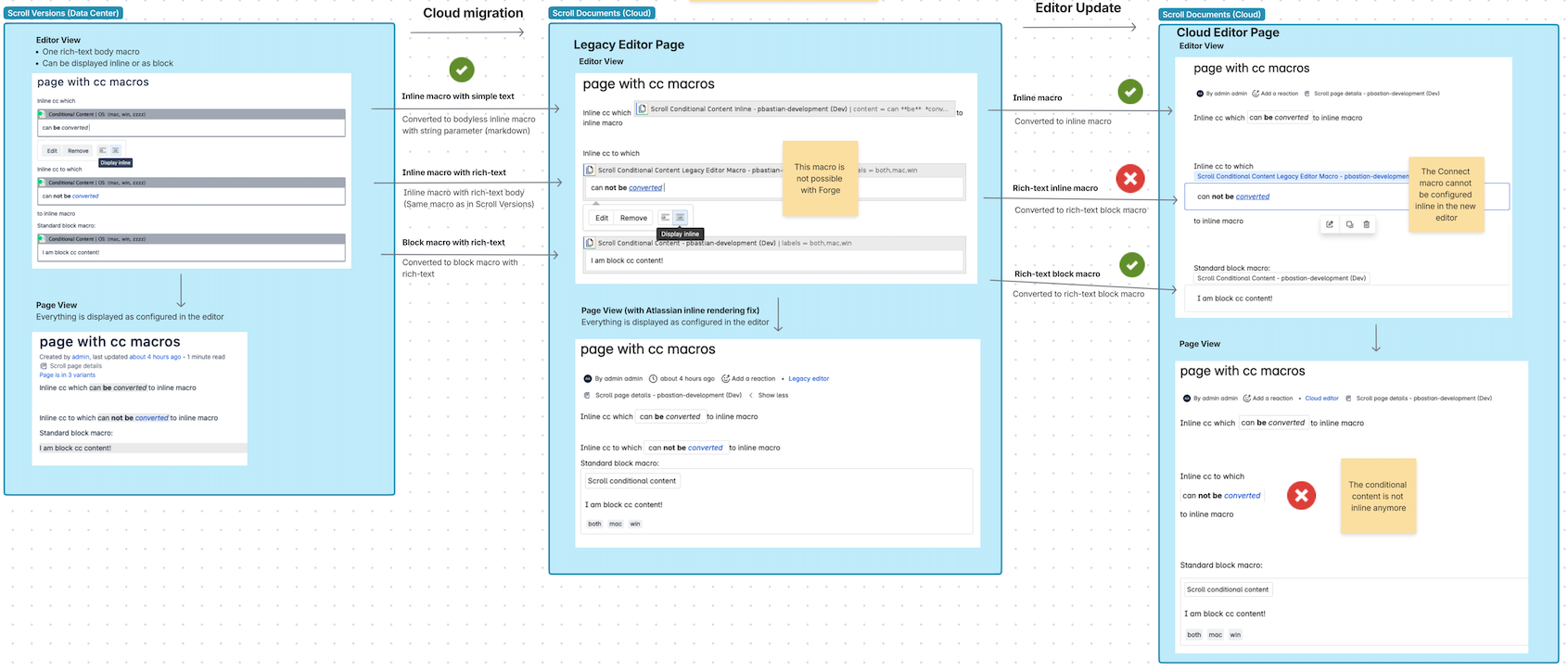Collapse page details using the Show less chevron
Viewport: 1568px width, 672px height.
click(x=751, y=396)
